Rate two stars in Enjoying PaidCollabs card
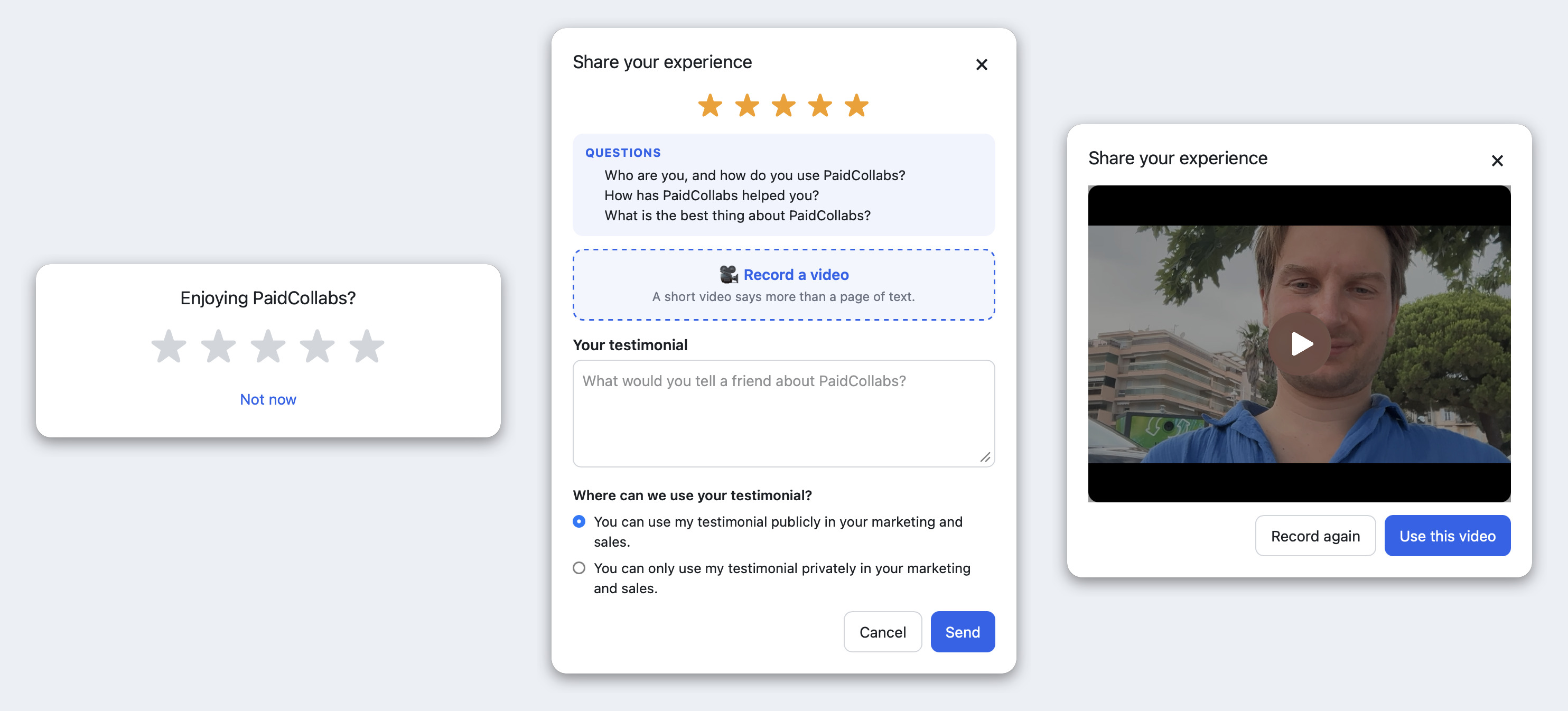This screenshot has height=711, width=1568. [x=219, y=347]
